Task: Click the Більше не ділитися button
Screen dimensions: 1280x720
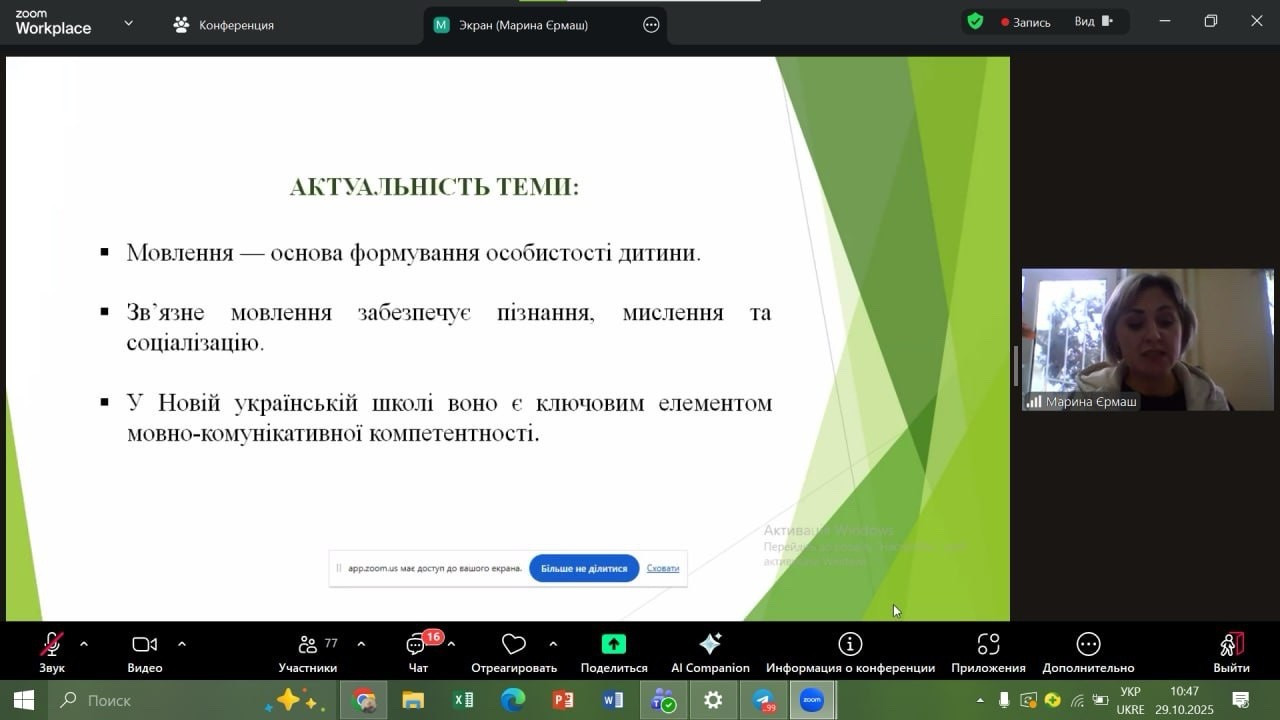Action: (584, 568)
